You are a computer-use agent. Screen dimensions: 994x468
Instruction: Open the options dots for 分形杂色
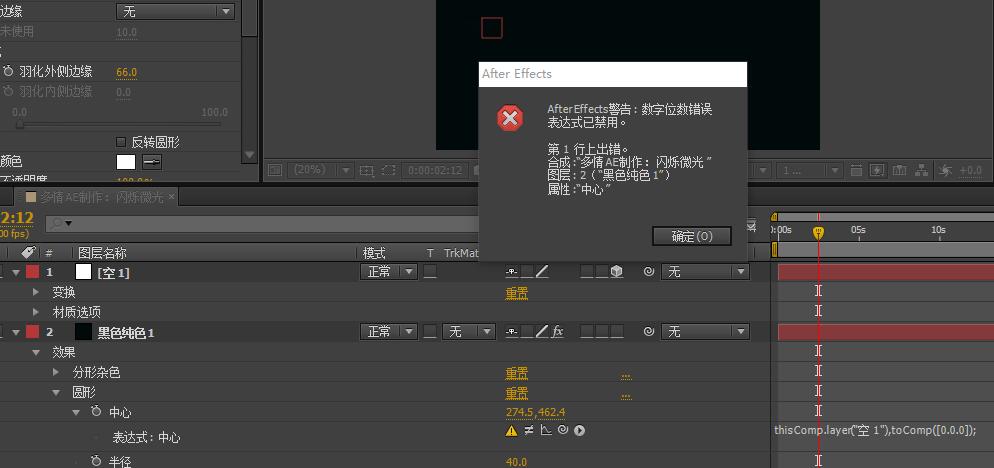coord(626,375)
